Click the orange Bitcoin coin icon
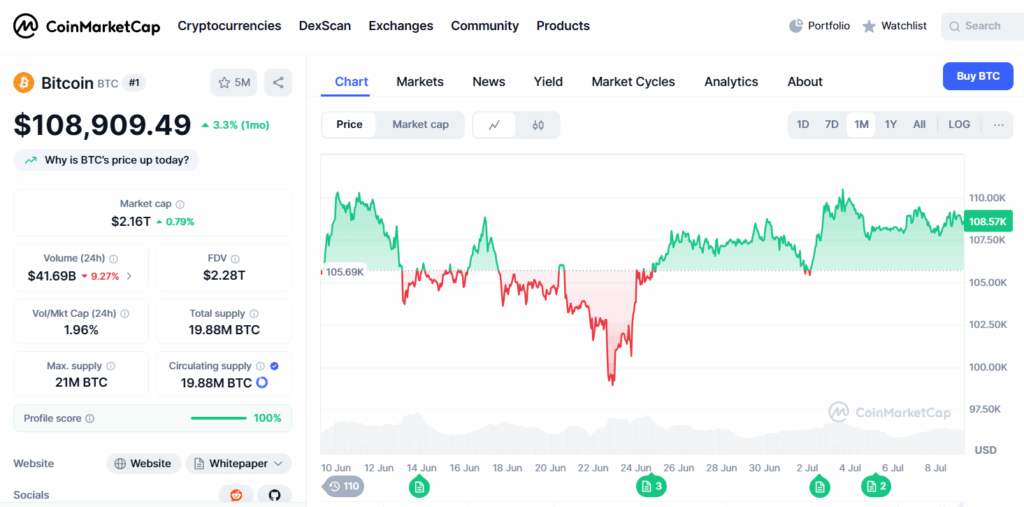 (24, 83)
